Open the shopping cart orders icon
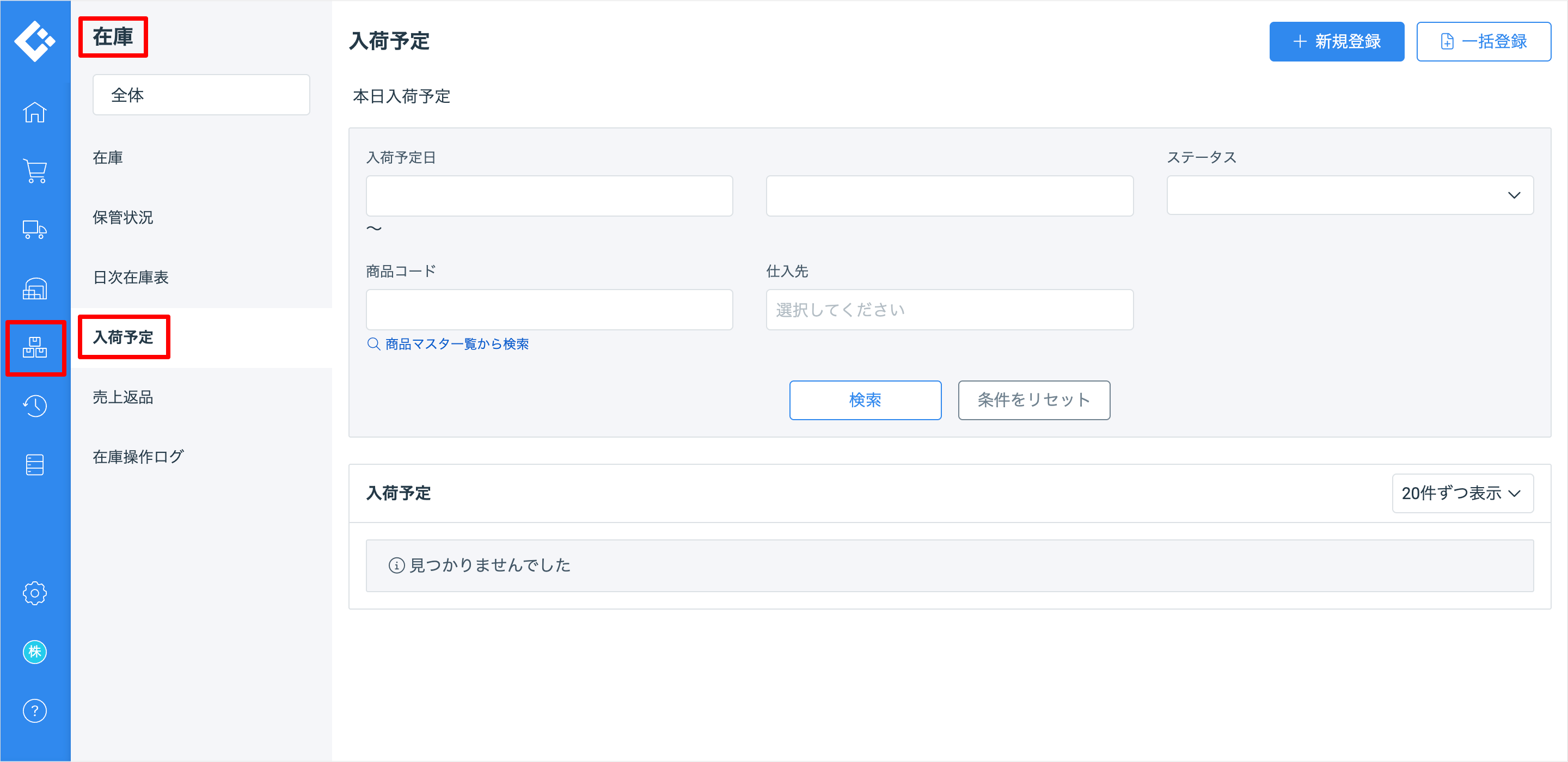The width and height of the screenshot is (1568, 762). point(35,171)
